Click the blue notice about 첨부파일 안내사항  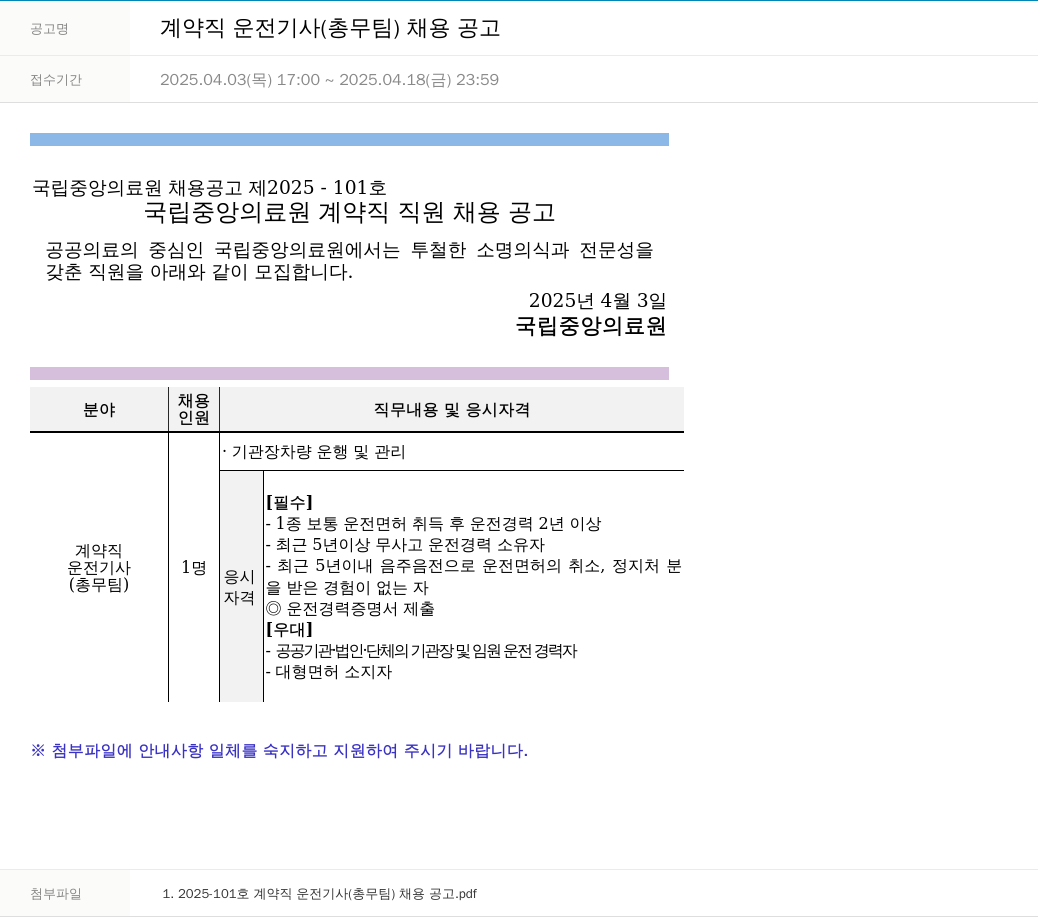pos(279,751)
